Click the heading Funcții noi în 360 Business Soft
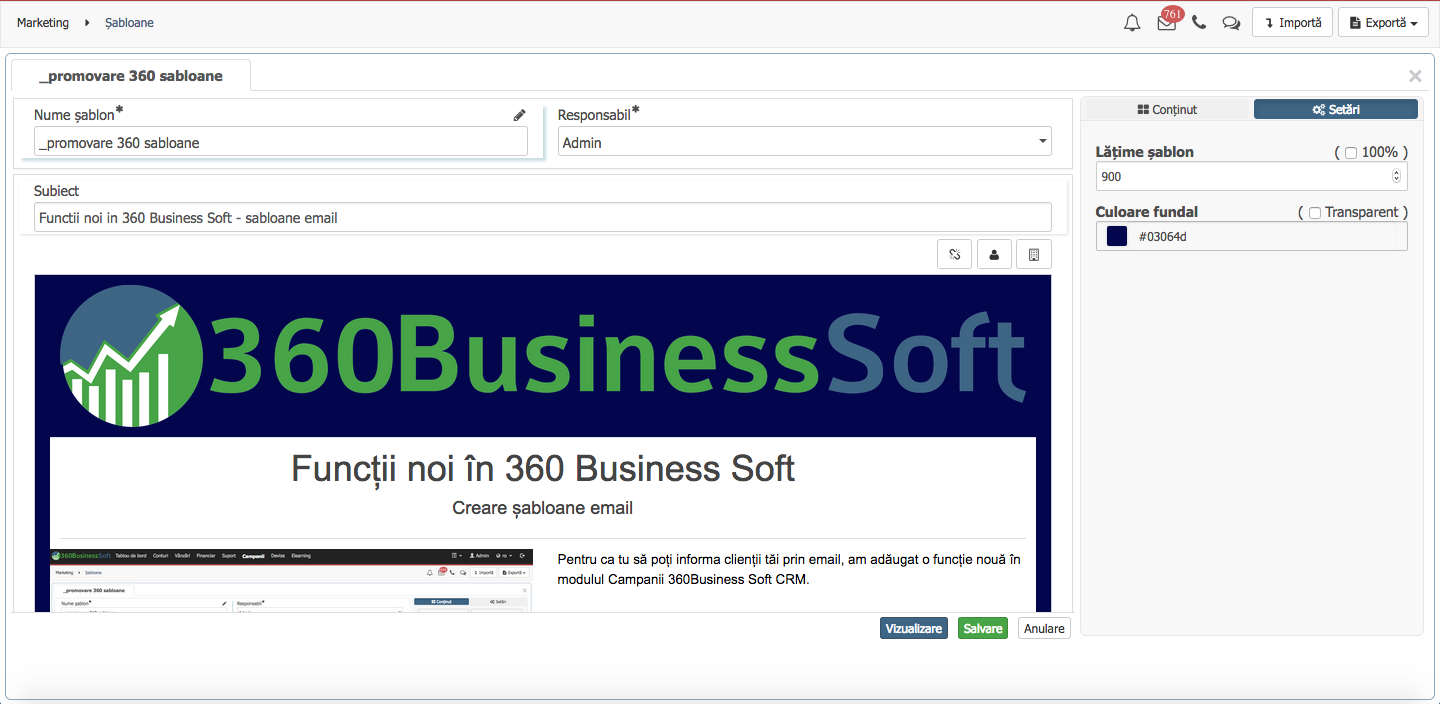 tap(543, 468)
